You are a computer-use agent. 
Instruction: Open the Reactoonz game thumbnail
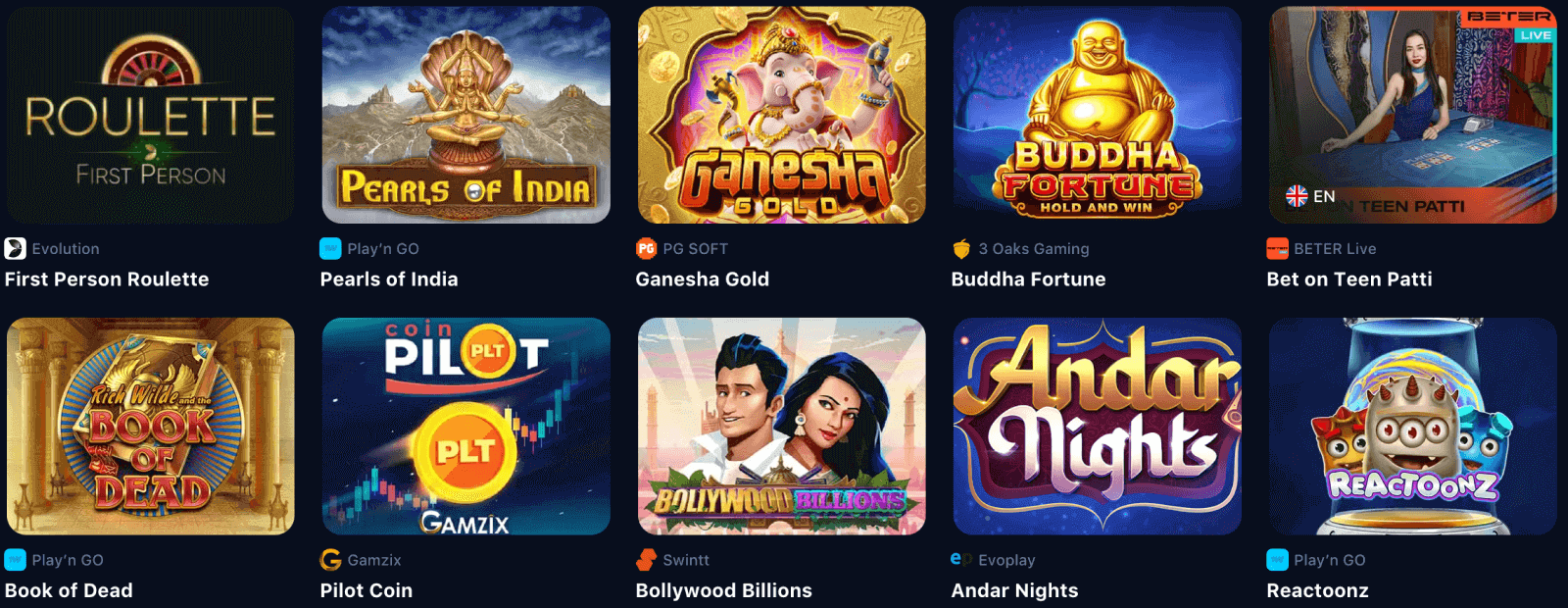click(1412, 426)
